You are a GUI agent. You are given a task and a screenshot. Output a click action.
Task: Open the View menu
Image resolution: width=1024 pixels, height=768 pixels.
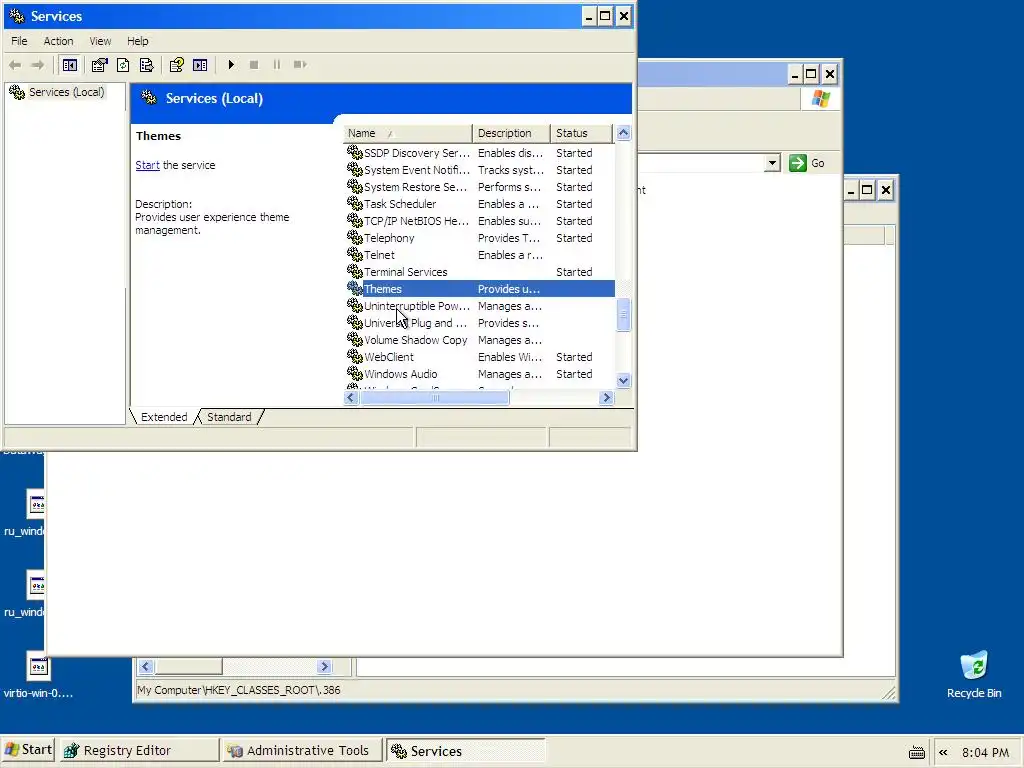[x=100, y=41]
